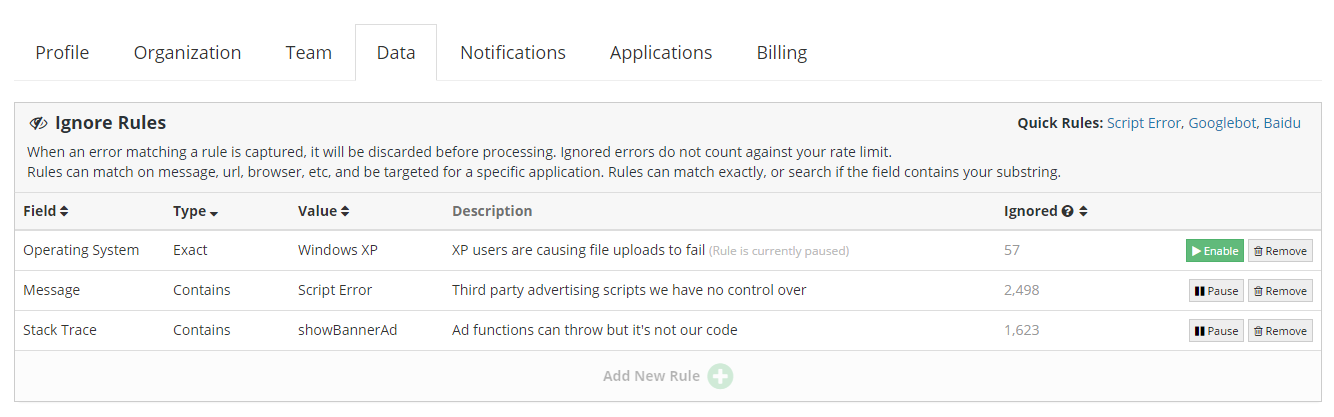
Task: Click Contains type in Stack Trace row
Action: click(x=202, y=330)
